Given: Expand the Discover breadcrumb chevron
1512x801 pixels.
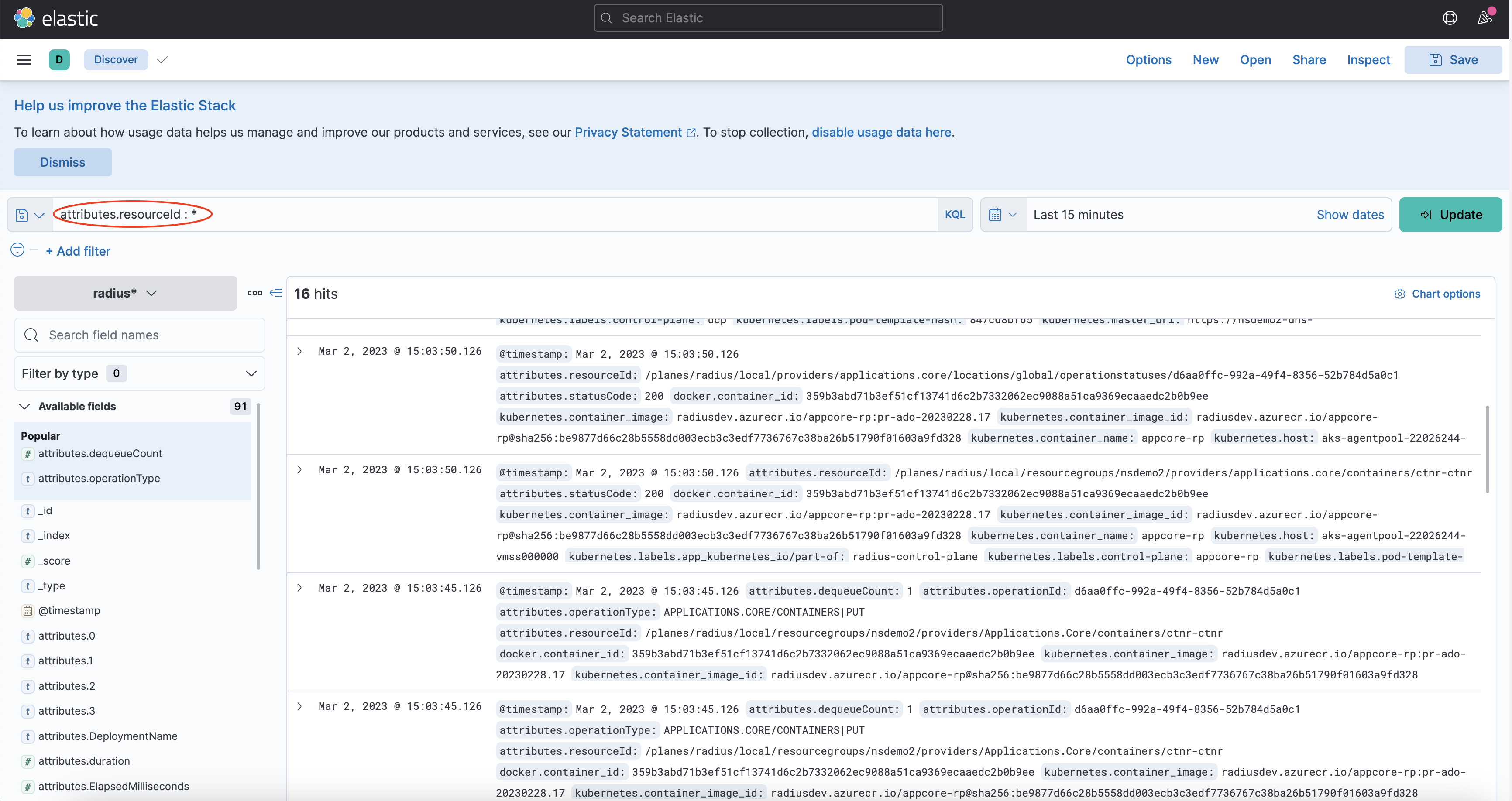Looking at the screenshot, I should coord(162,60).
